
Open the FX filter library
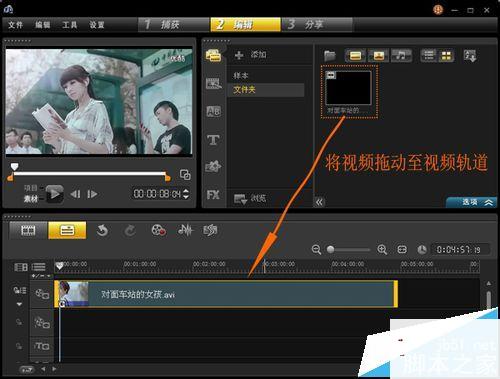pyautogui.click(x=213, y=195)
